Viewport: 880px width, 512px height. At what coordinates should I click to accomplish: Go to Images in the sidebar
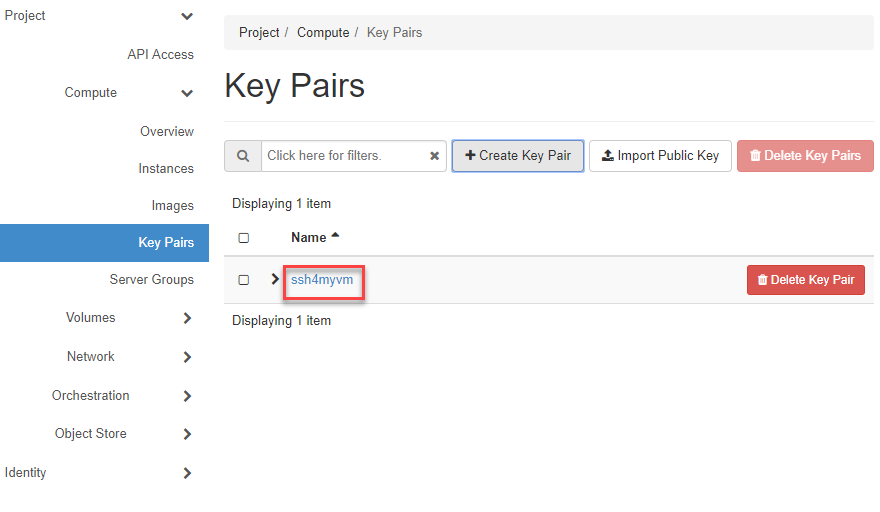click(172, 206)
